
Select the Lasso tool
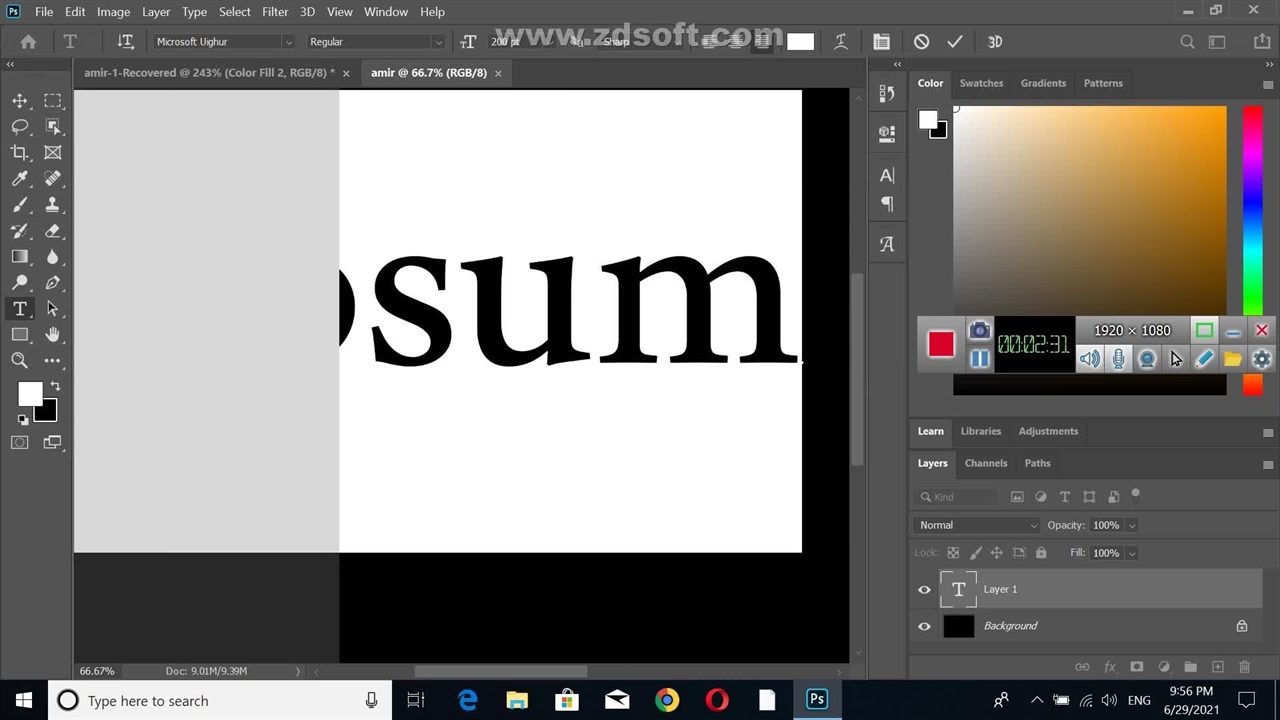tap(20, 127)
